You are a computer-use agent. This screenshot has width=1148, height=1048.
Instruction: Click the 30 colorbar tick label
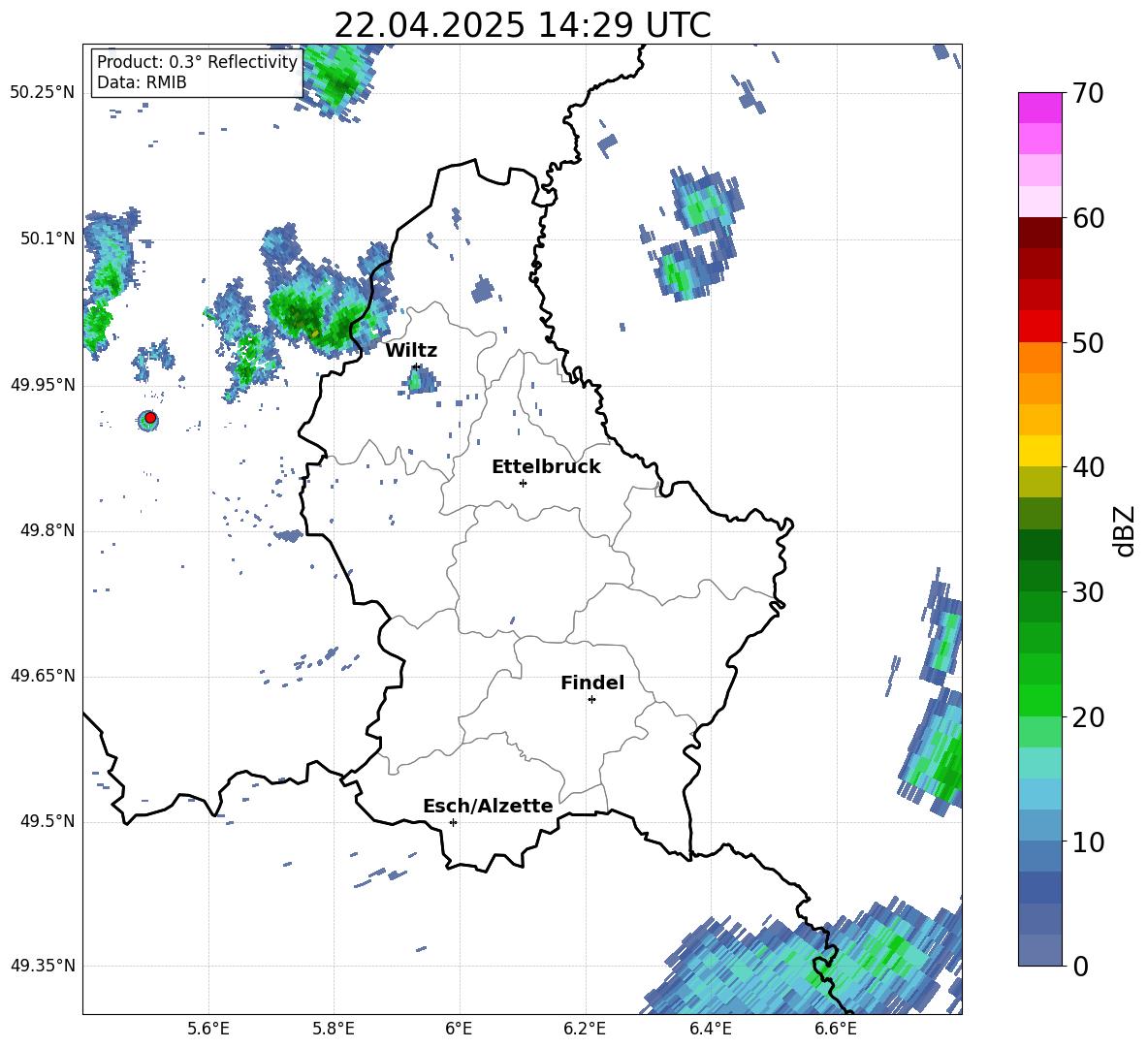pyautogui.click(x=1088, y=592)
